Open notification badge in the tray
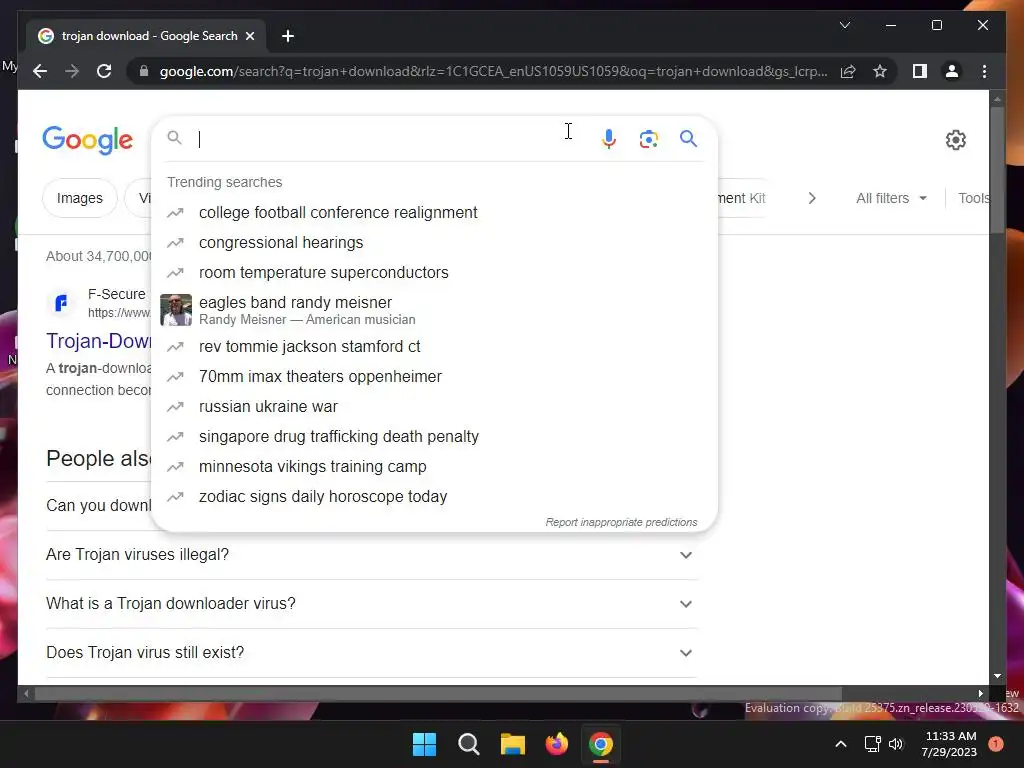The image size is (1024, 768). pos(995,743)
